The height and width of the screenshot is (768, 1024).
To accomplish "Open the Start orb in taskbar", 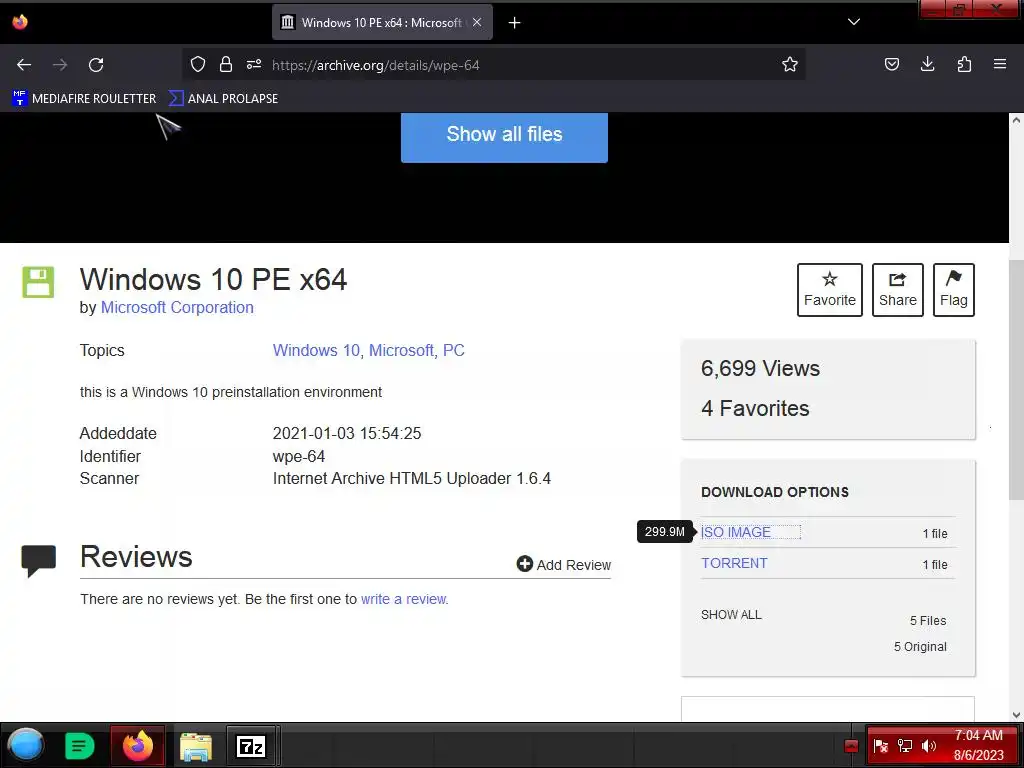I will coord(26,745).
